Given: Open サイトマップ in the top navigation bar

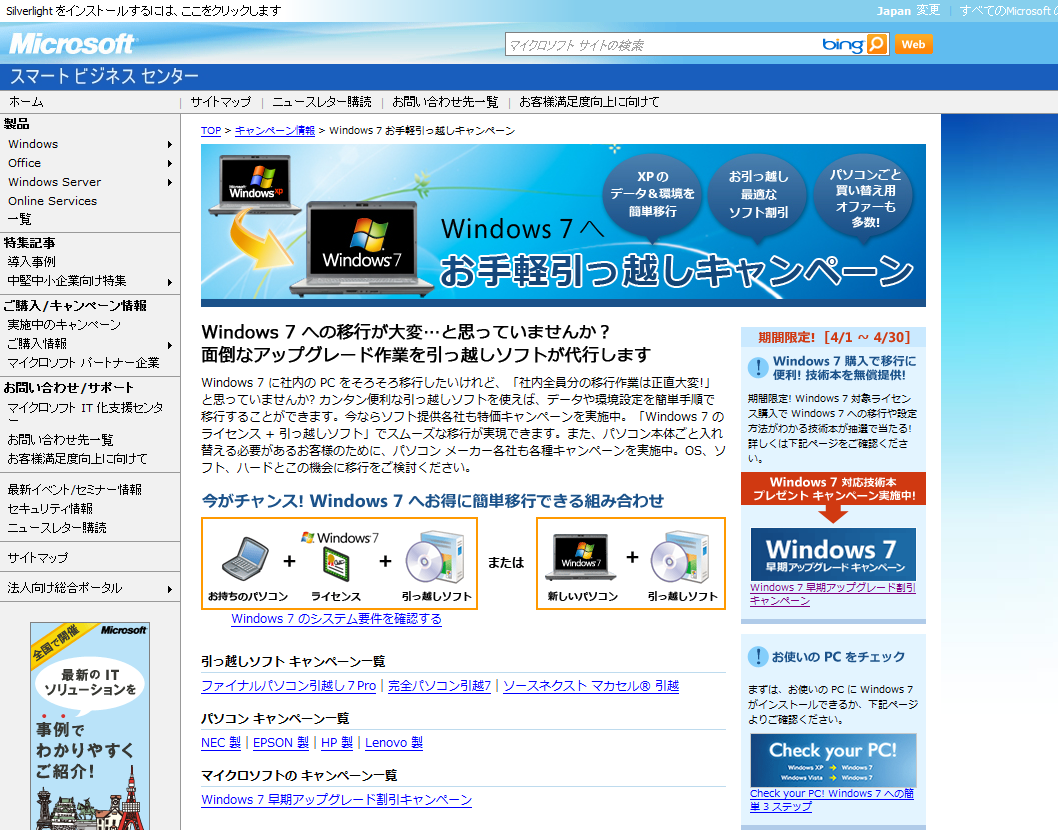Looking at the screenshot, I should pos(221,102).
